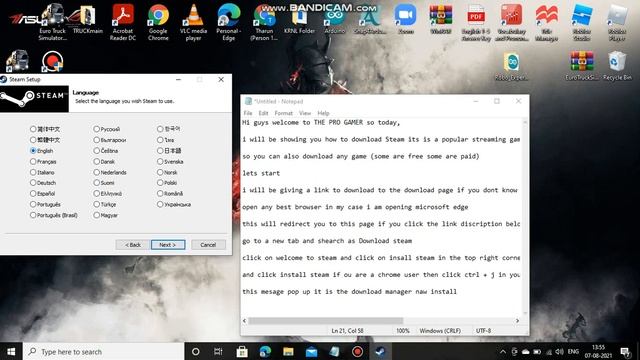Select Français as the Steam language
This screenshot has height=360, width=640.
point(33,161)
